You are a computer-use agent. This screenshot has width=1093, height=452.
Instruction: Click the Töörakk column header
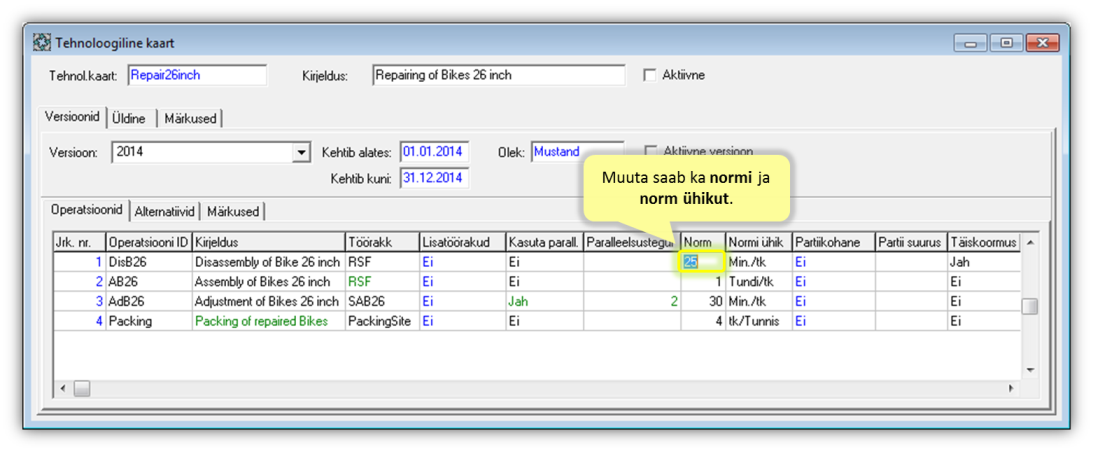(x=381, y=242)
